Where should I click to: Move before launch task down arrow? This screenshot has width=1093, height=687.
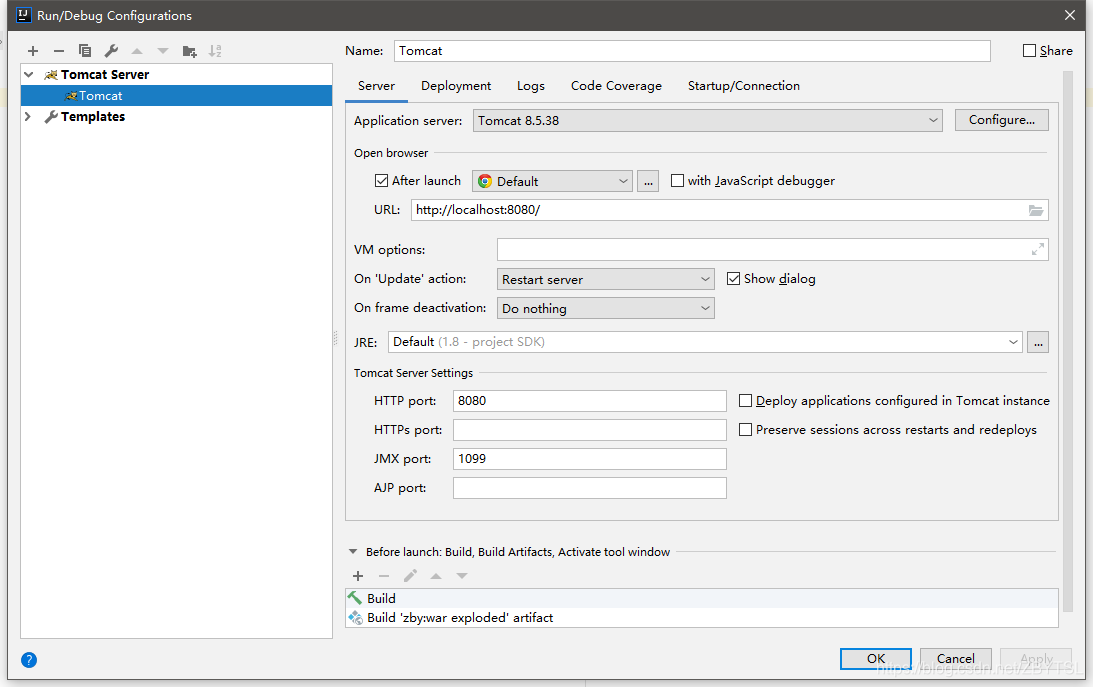tap(461, 576)
